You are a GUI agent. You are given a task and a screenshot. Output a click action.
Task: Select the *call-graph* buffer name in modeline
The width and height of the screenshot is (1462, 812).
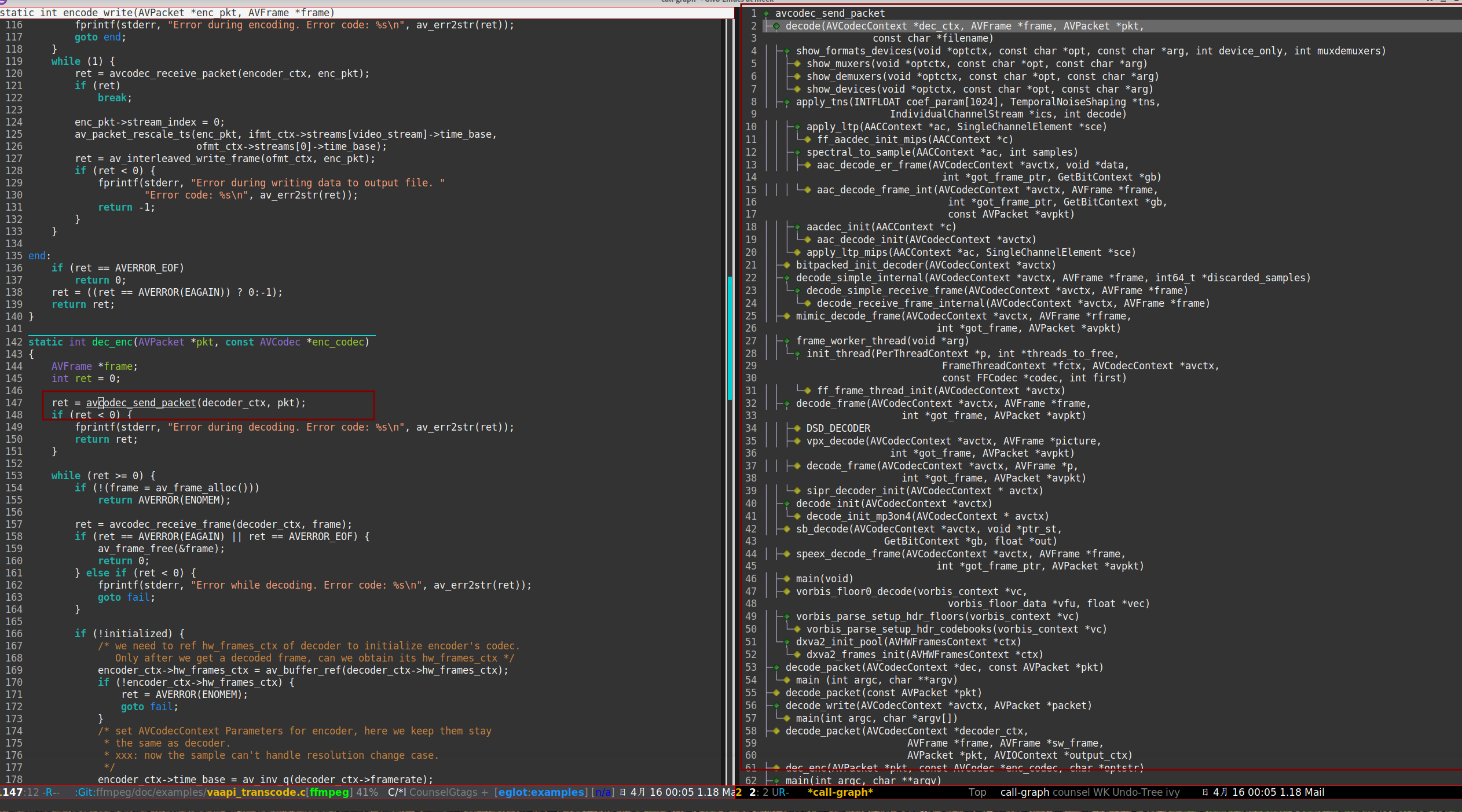840,792
